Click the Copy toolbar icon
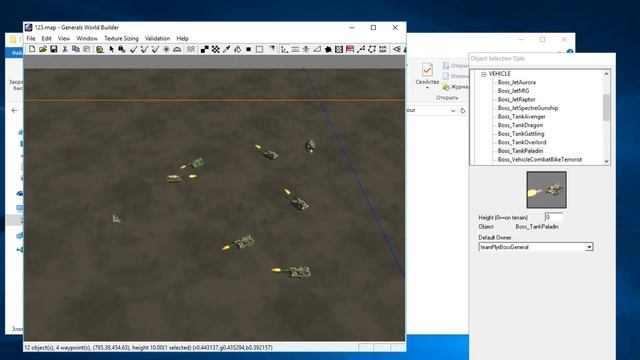Image resolution: width=640 pixels, height=360 pixels. [x=76, y=49]
